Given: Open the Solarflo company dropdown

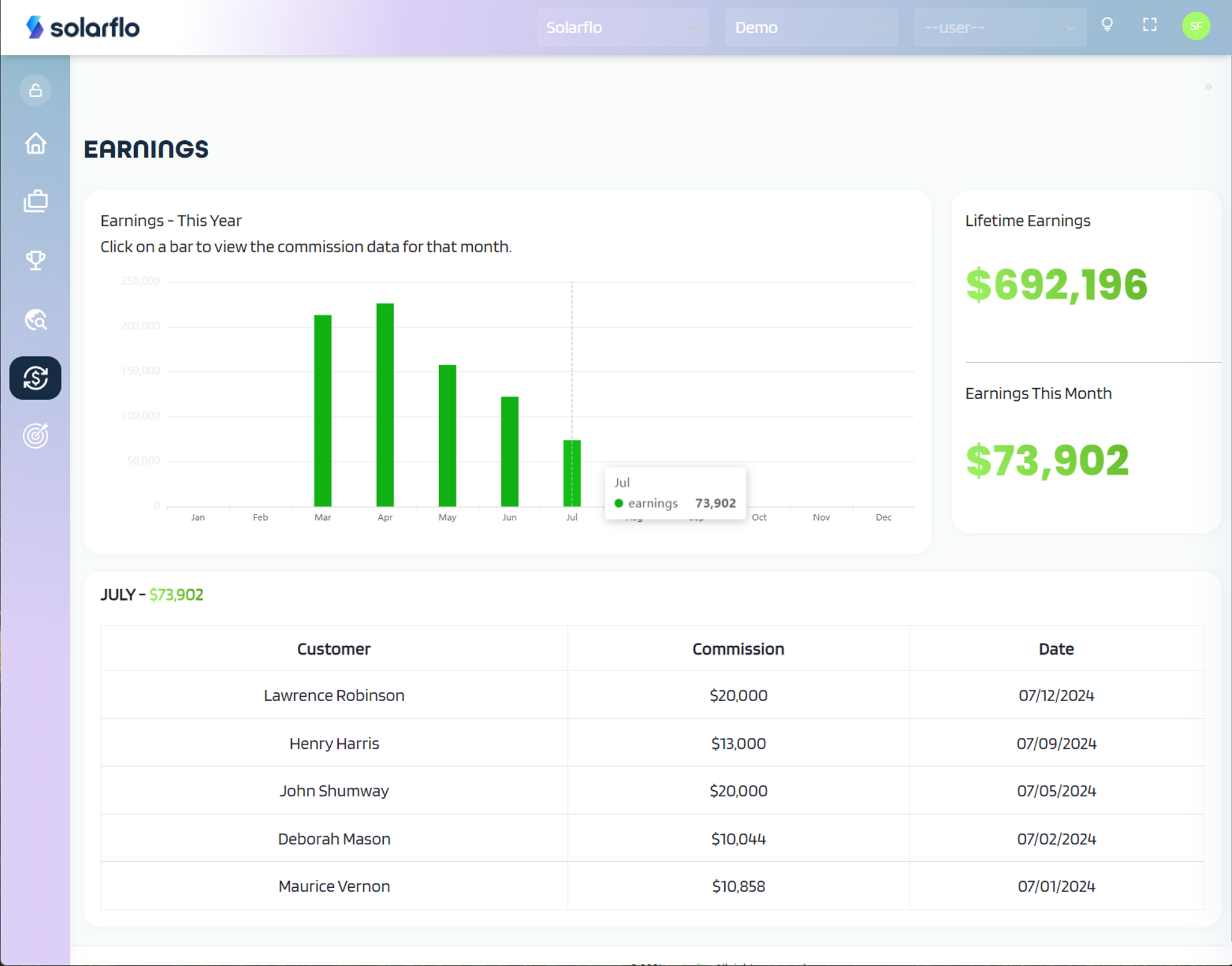Looking at the screenshot, I should pyautogui.click(x=623, y=28).
